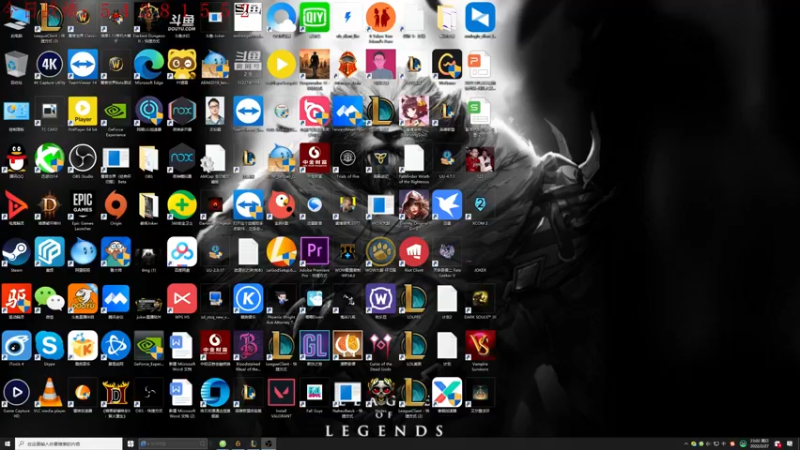Launch the Riot Client icon
The width and height of the screenshot is (800, 450).
tap(414, 252)
